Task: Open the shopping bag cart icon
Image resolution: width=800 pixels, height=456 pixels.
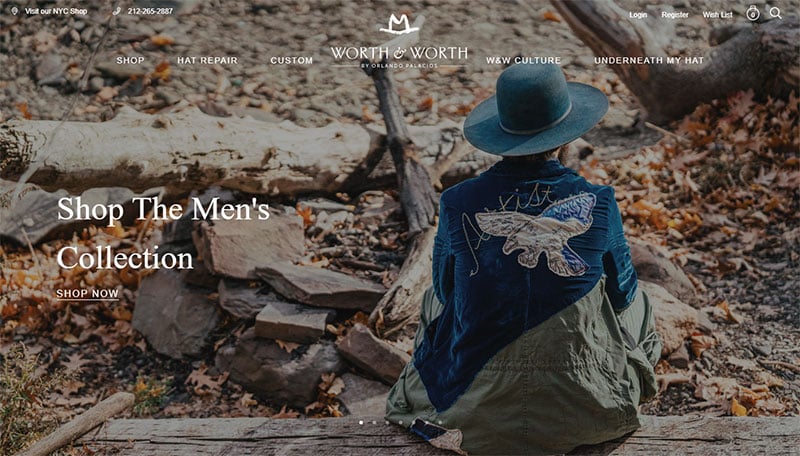Action: [753, 13]
